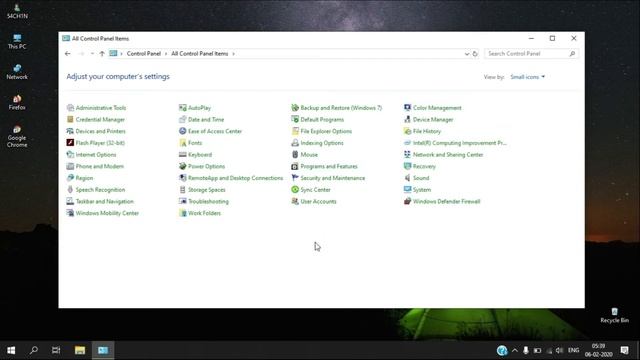Open File Explorer Options link
The image size is (640, 360).
[326, 131]
